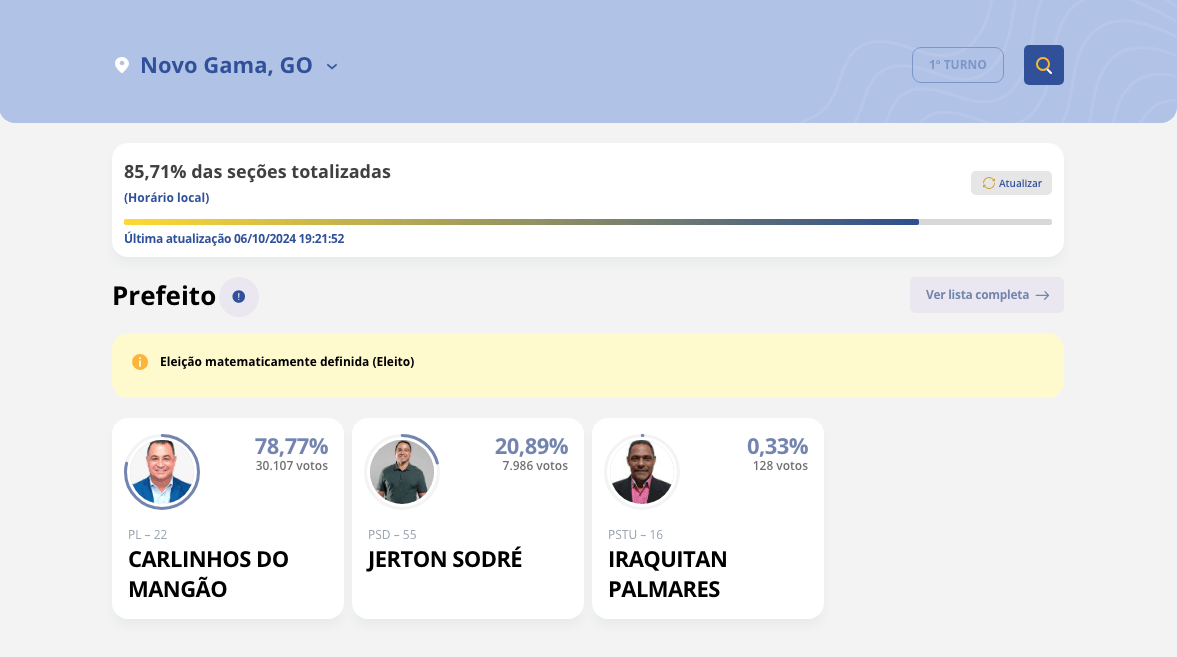Select the CARLINHOS DO MANGÃO candidate name
Viewport: 1177px width, 657px height.
(208, 574)
